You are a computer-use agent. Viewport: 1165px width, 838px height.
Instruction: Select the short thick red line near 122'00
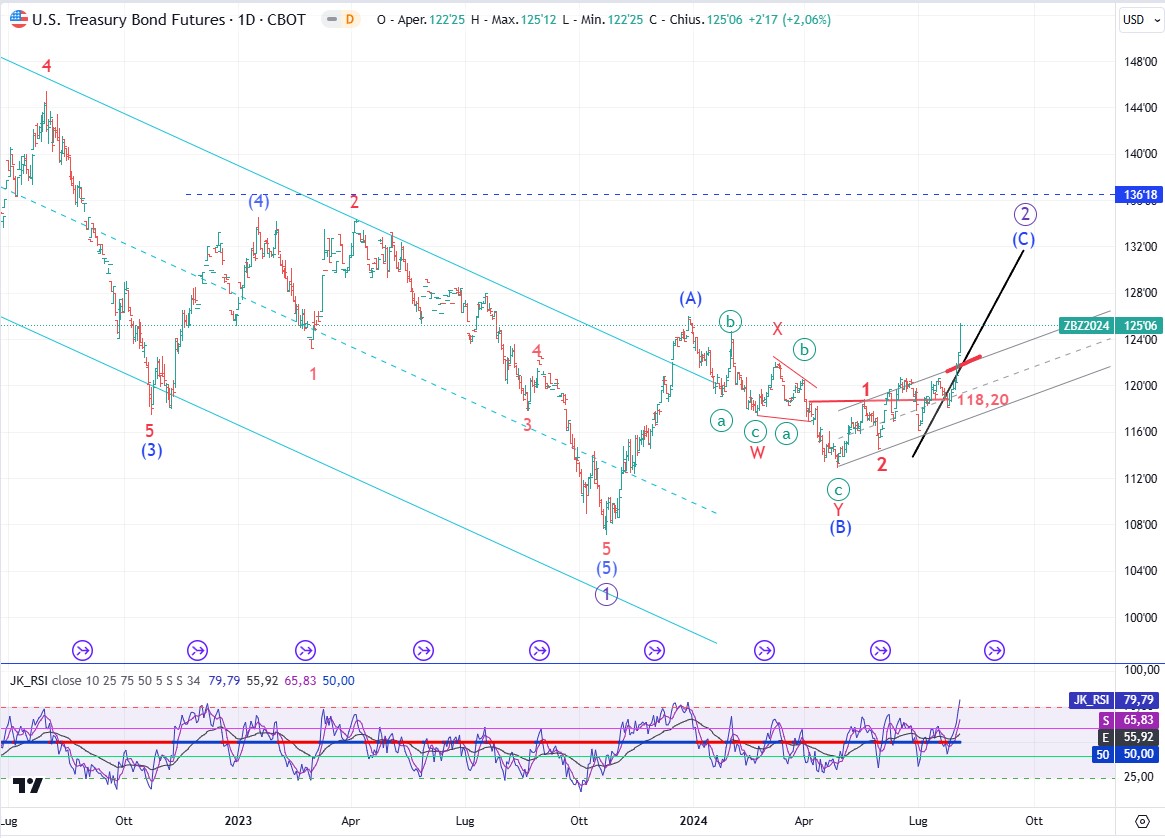(x=964, y=363)
